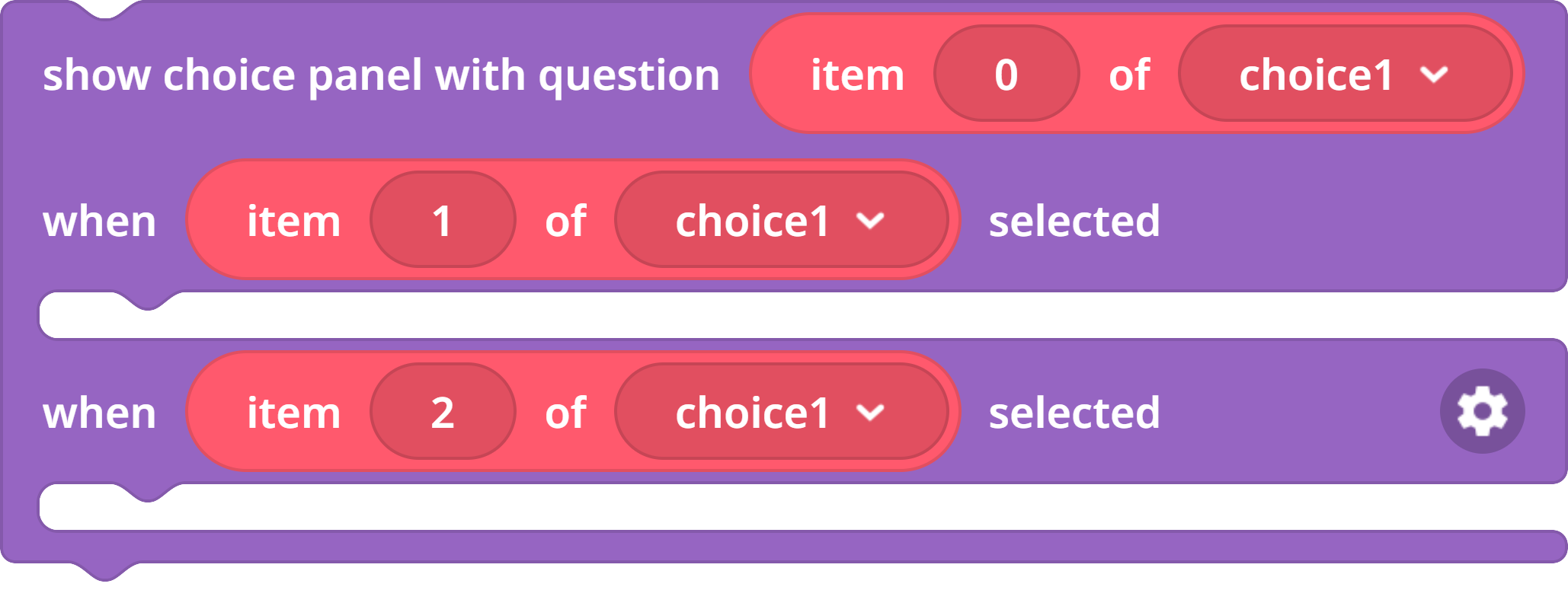Click the empty slot under the second when
Screen dimensions: 1568x606
(x=803, y=508)
